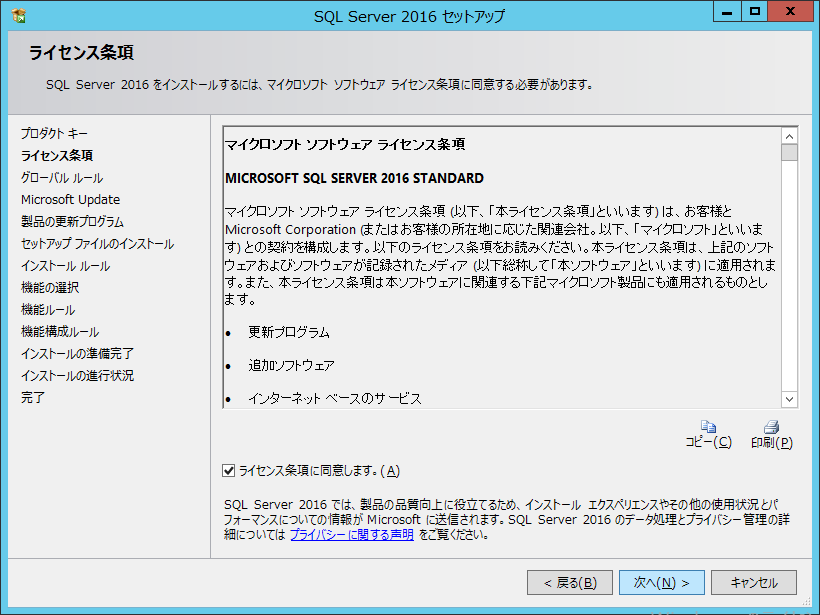
Task: Select the 製品の更新プログラム step
Action: point(72,222)
